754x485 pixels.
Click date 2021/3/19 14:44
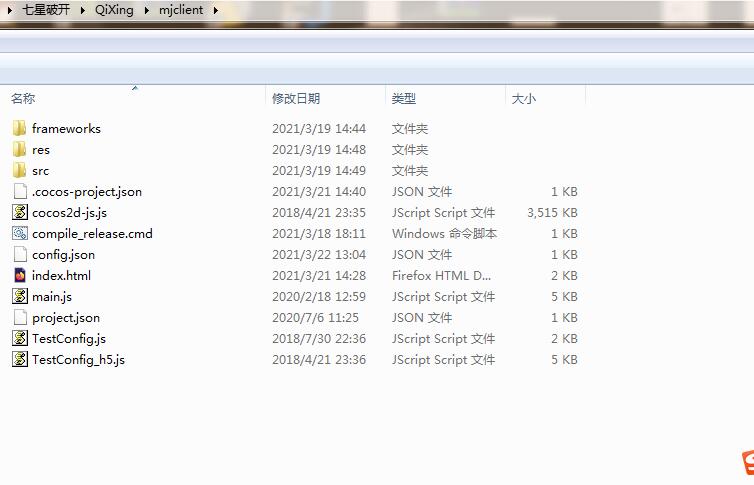coord(319,128)
